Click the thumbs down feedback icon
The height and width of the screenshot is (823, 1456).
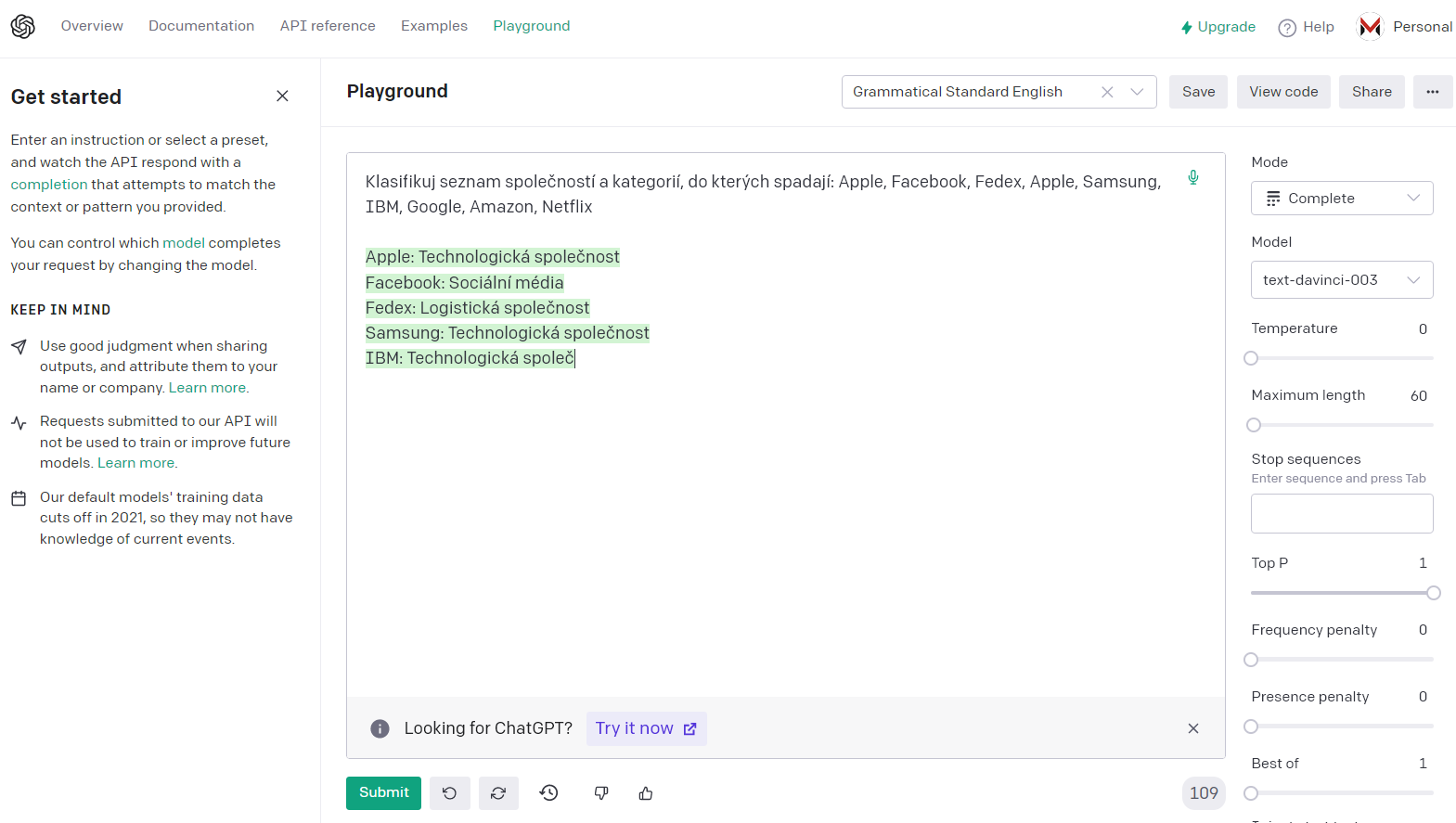[x=601, y=793]
